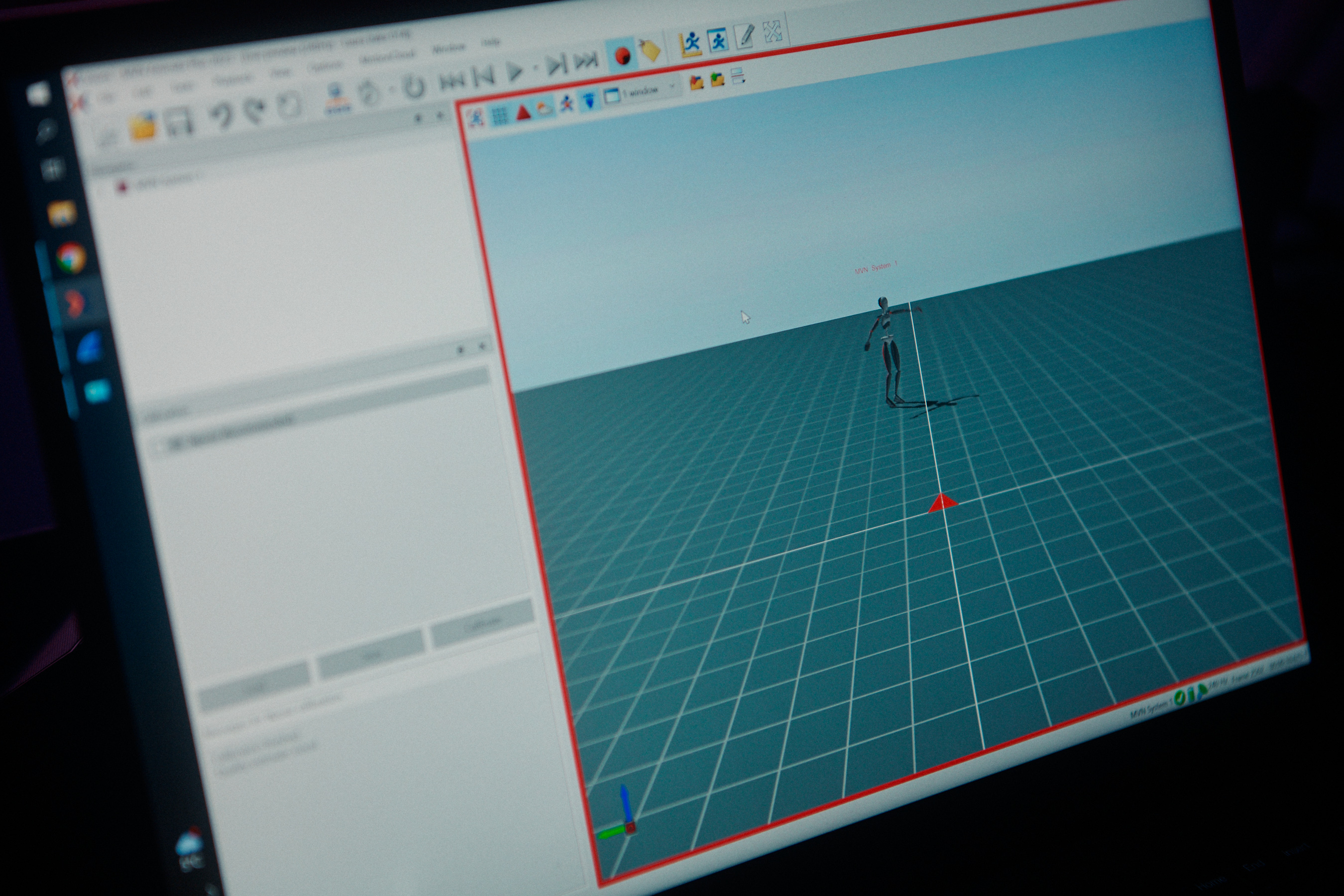Toggle the floor grid display
Image resolution: width=1344 pixels, height=896 pixels.
[x=499, y=115]
